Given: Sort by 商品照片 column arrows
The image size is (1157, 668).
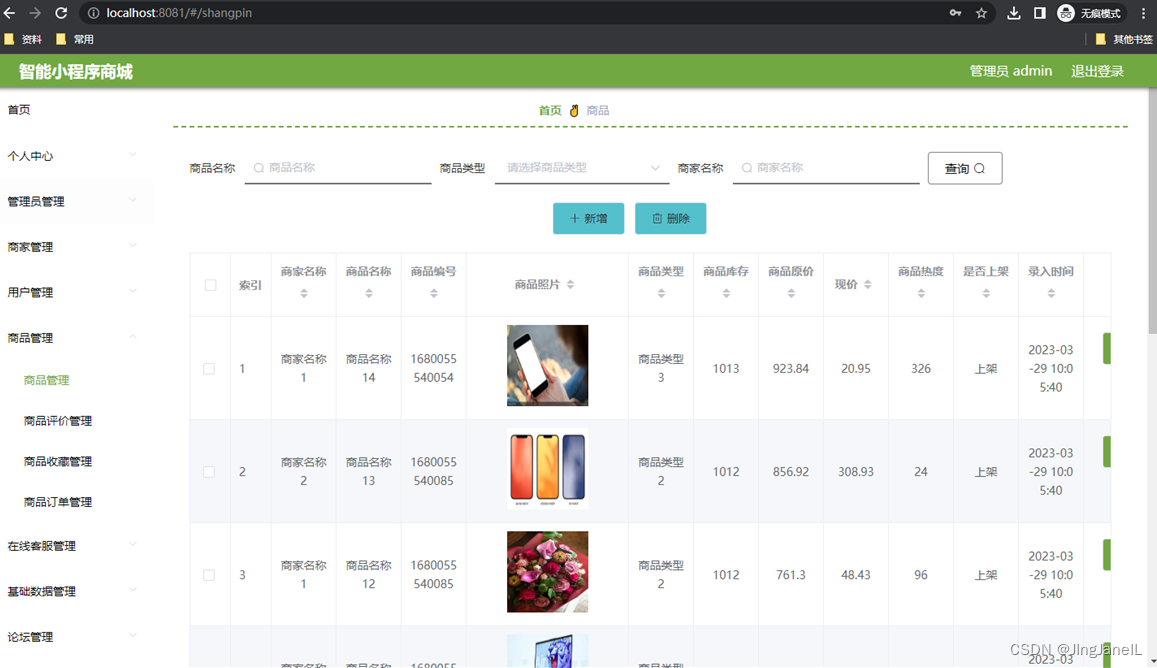Looking at the screenshot, I should 570,284.
